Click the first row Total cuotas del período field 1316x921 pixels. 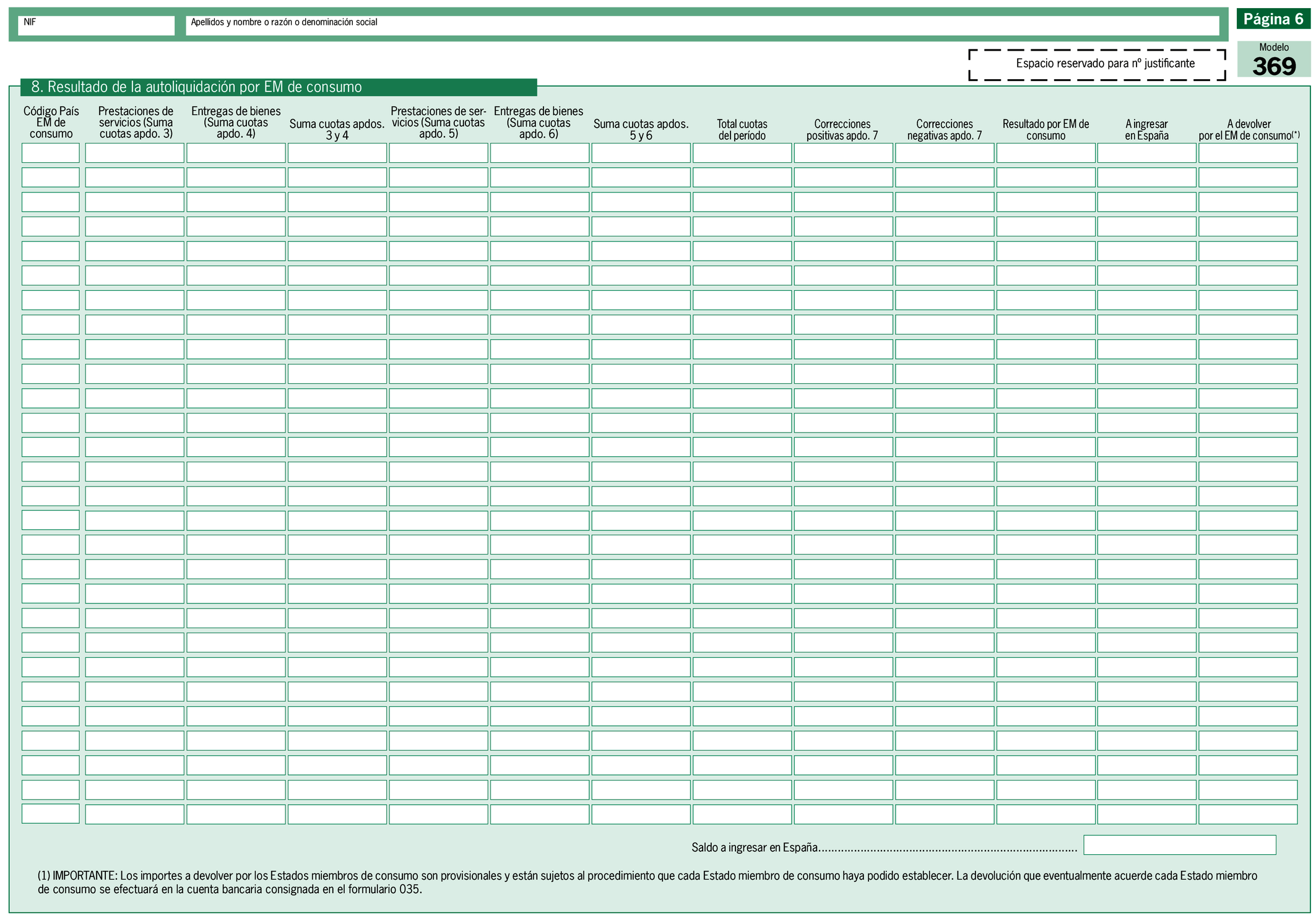tap(742, 153)
